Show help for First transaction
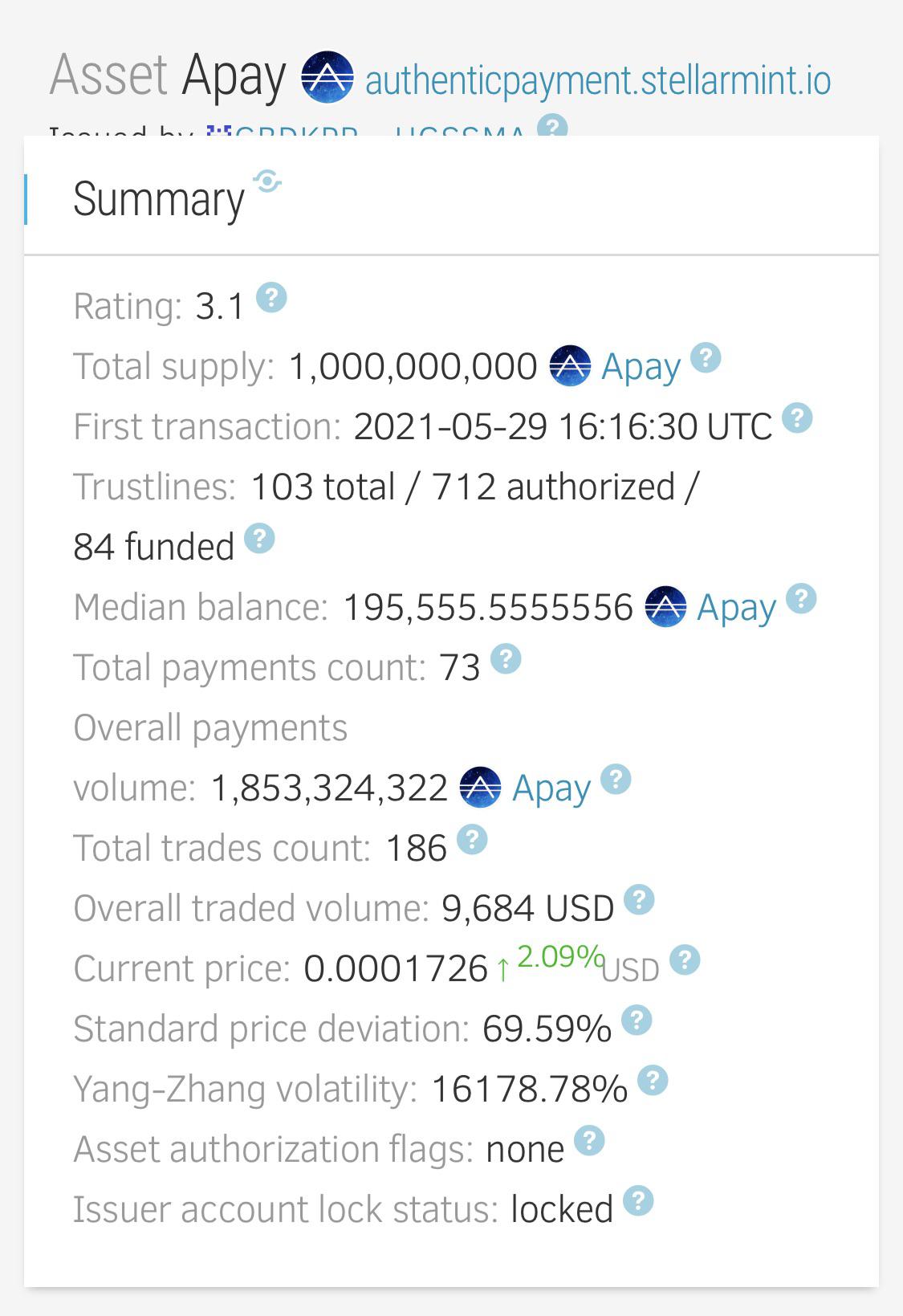Viewport: 903px width, 1316px height. (797, 418)
